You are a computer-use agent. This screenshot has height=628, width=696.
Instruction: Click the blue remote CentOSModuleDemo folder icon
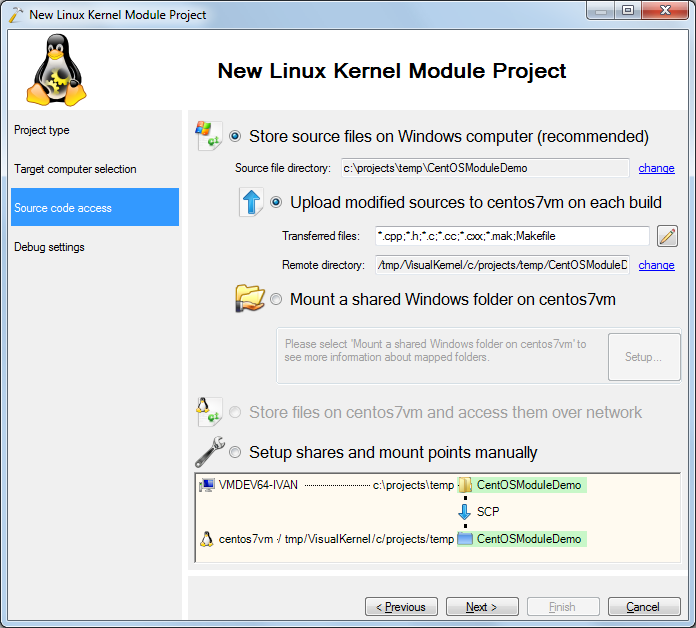coord(465,539)
